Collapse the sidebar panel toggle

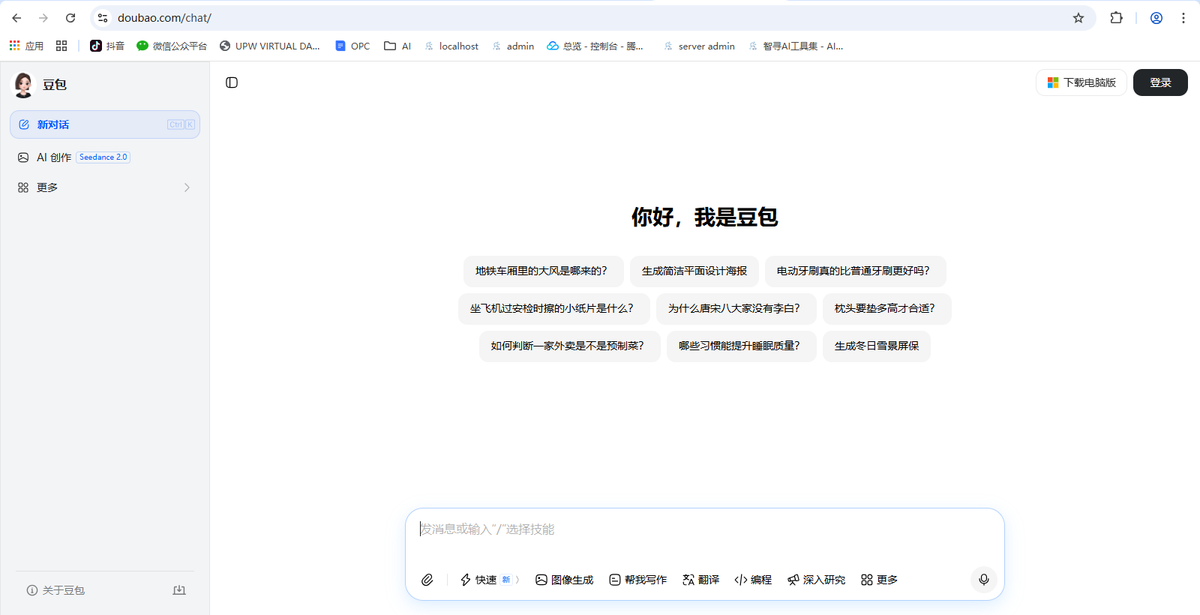tap(232, 82)
